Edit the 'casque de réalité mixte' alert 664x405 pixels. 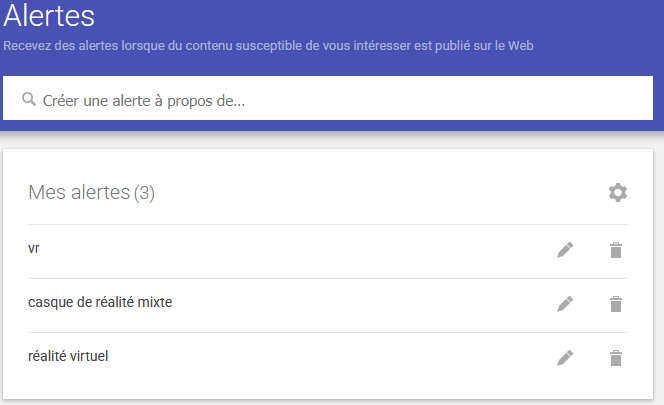point(565,304)
